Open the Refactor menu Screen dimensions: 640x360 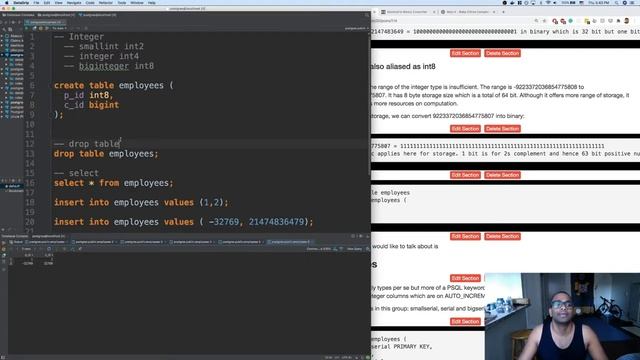point(106,3)
